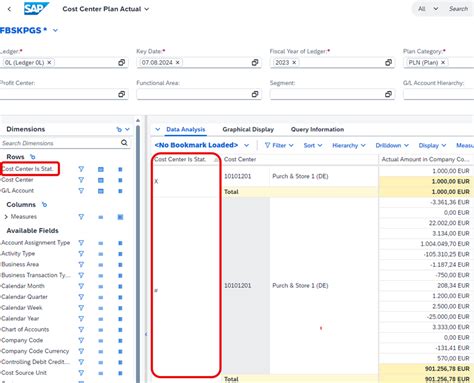Move Calendar Year to rows axis
Screen dimensions: 474x383
click(101, 319)
